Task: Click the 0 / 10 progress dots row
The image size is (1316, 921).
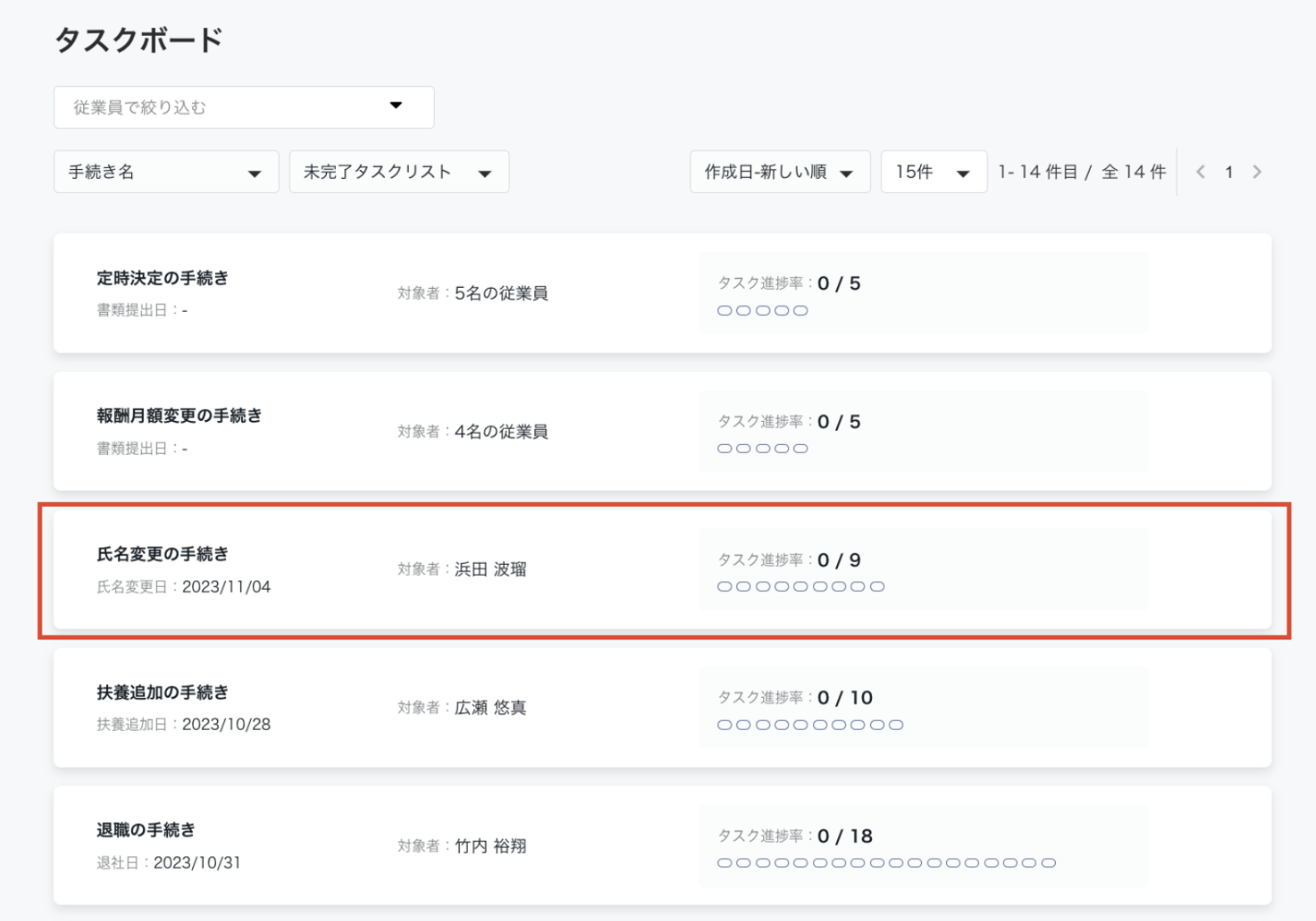Action: pyautogui.click(x=810, y=724)
